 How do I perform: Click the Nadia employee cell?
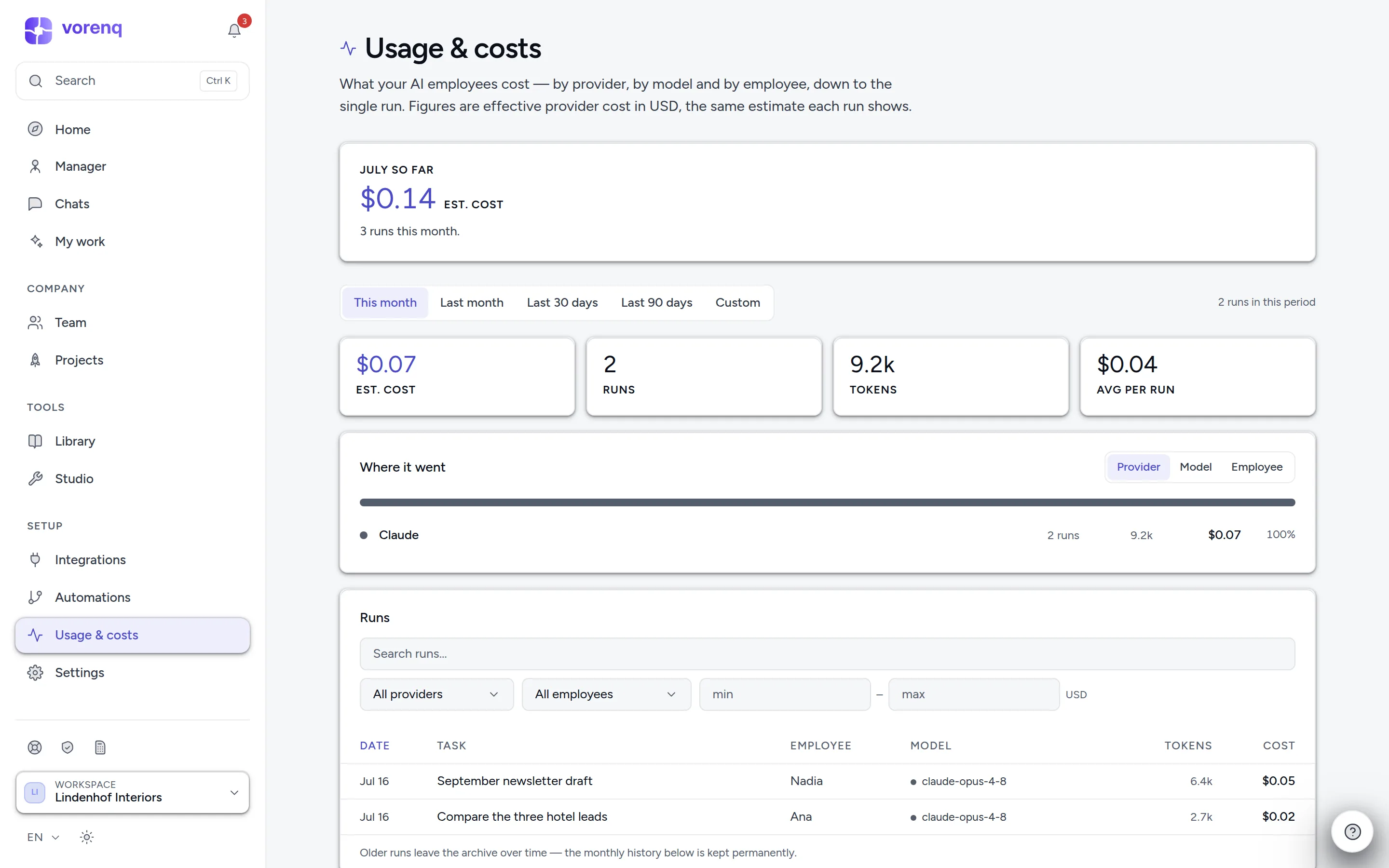[806, 781]
